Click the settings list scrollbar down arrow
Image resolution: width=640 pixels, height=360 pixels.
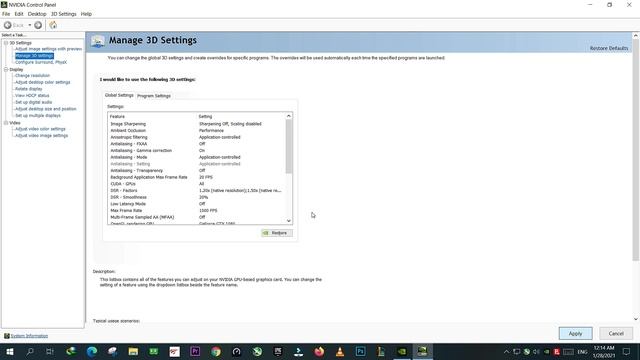[289, 221]
